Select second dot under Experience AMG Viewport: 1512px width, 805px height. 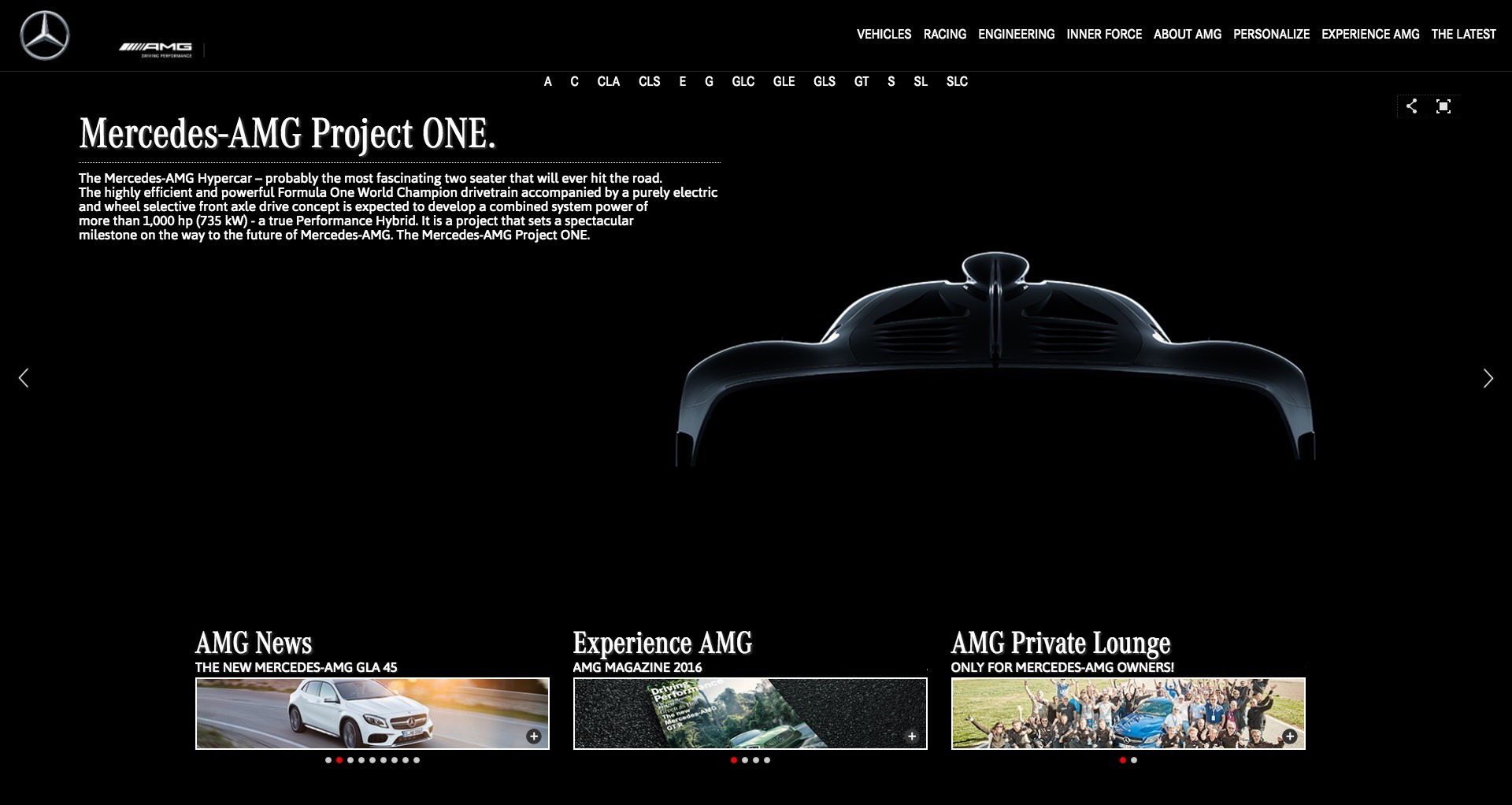pyautogui.click(x=745, y=760)
